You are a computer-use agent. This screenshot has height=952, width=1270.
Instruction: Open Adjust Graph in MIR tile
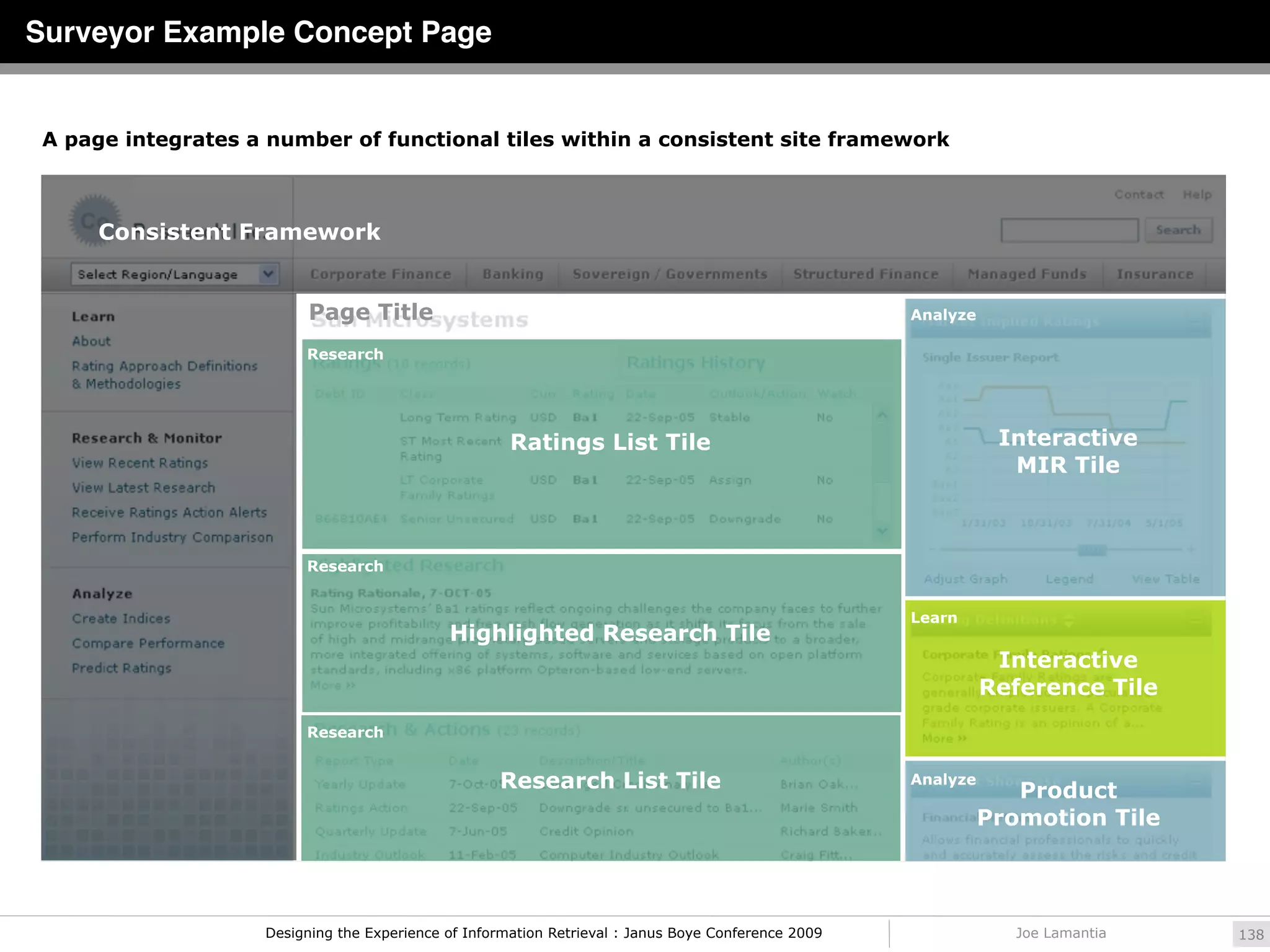[966, 579]
